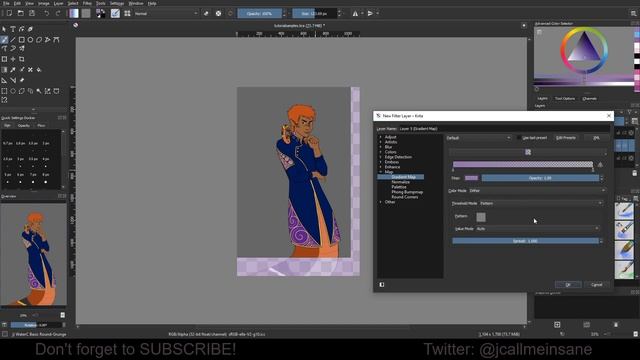This screenshot has height=360, width=640.
Task: Select the Phong Bumpmap filter
Action: coord(407,192)
